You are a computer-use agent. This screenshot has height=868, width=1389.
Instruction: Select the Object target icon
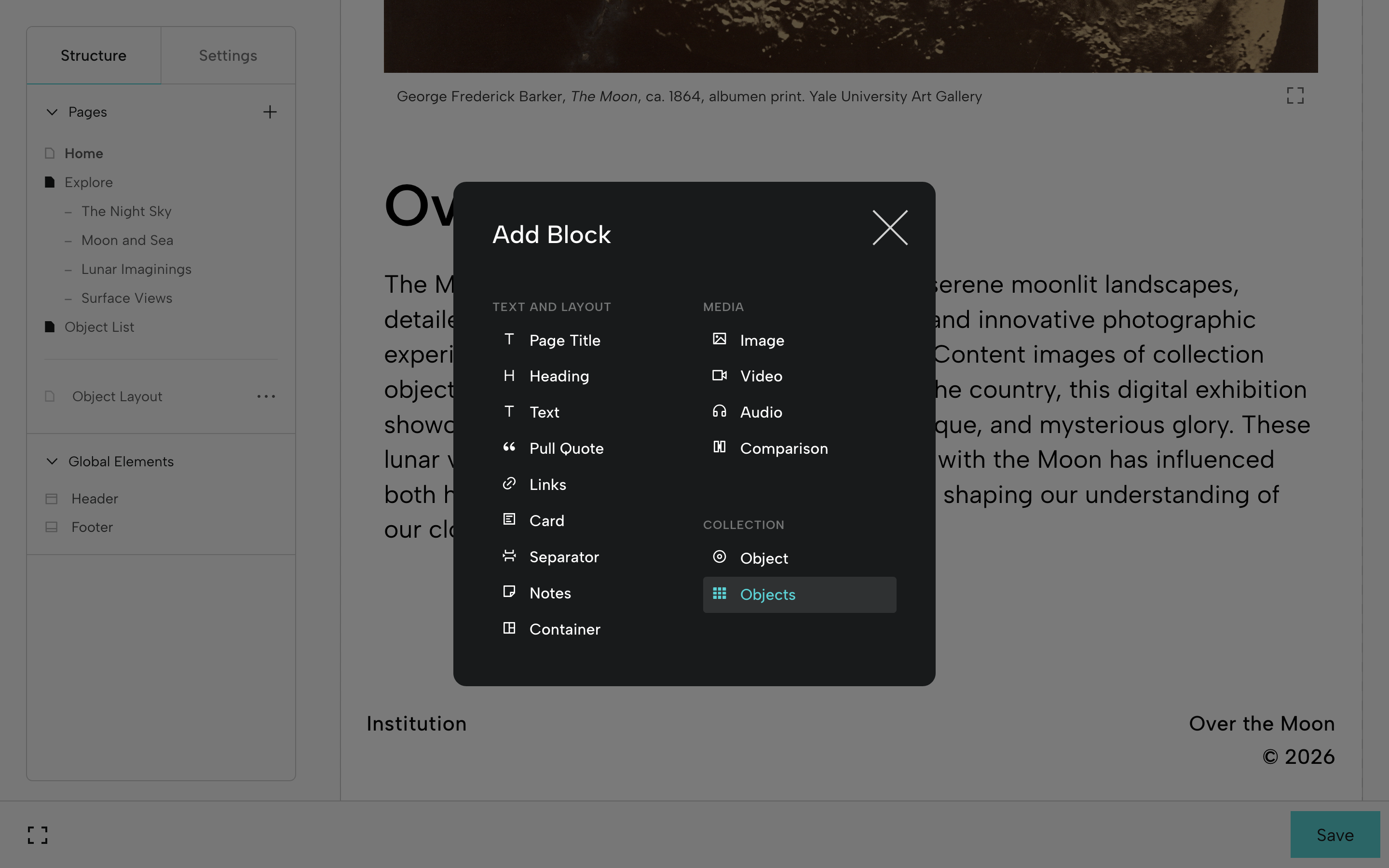(719, 557)
